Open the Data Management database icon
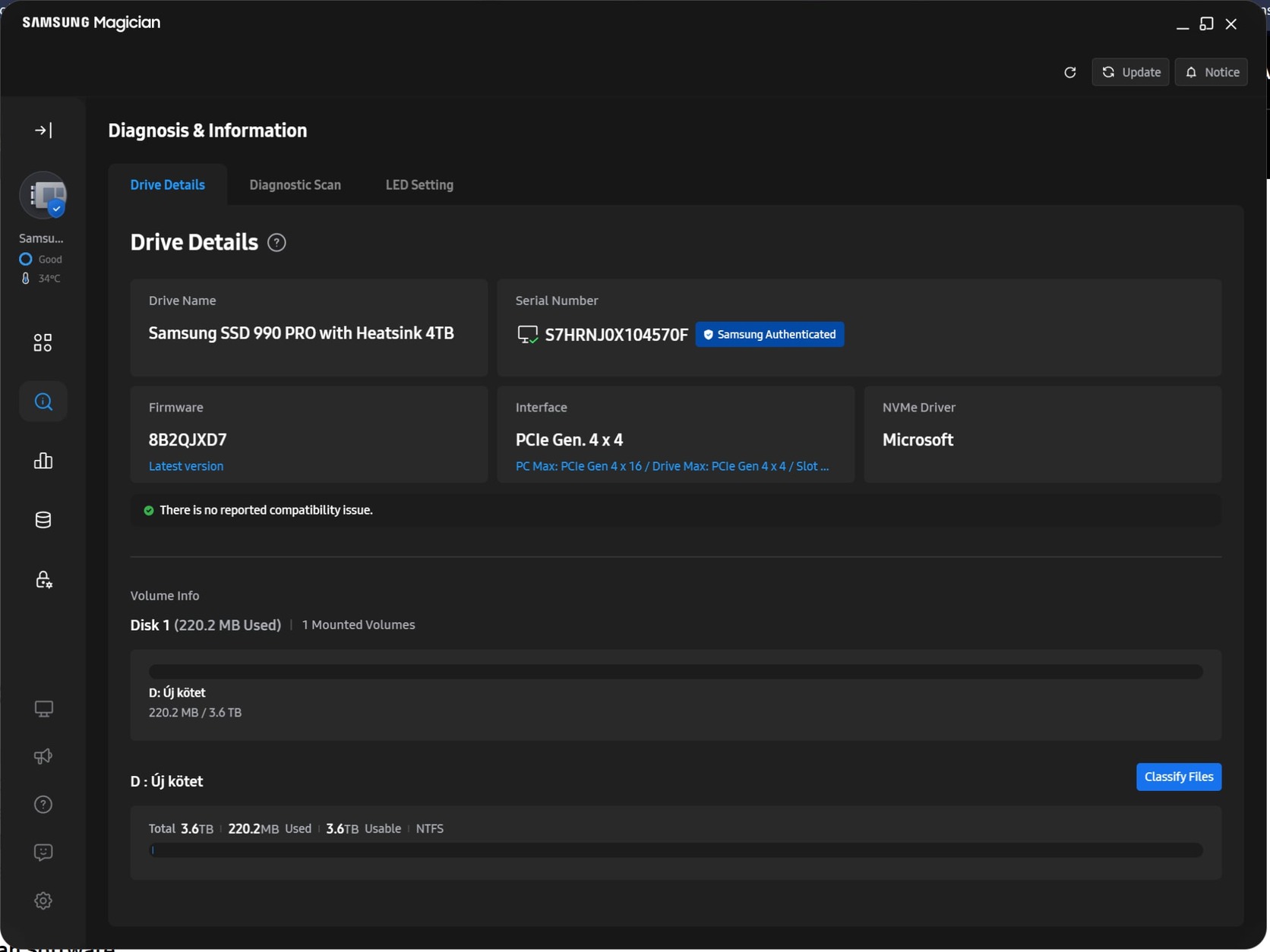 coord(43,520)
